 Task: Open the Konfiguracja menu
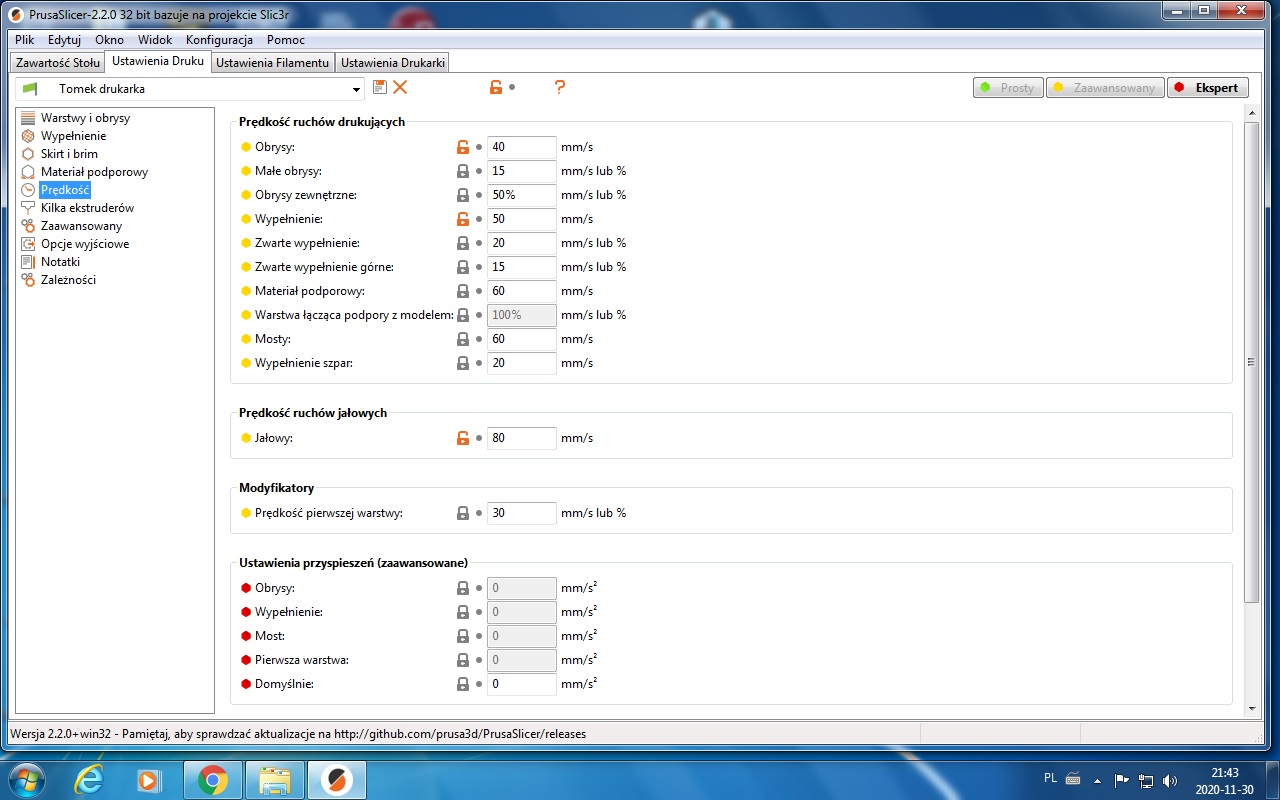(x=219, y=40)
